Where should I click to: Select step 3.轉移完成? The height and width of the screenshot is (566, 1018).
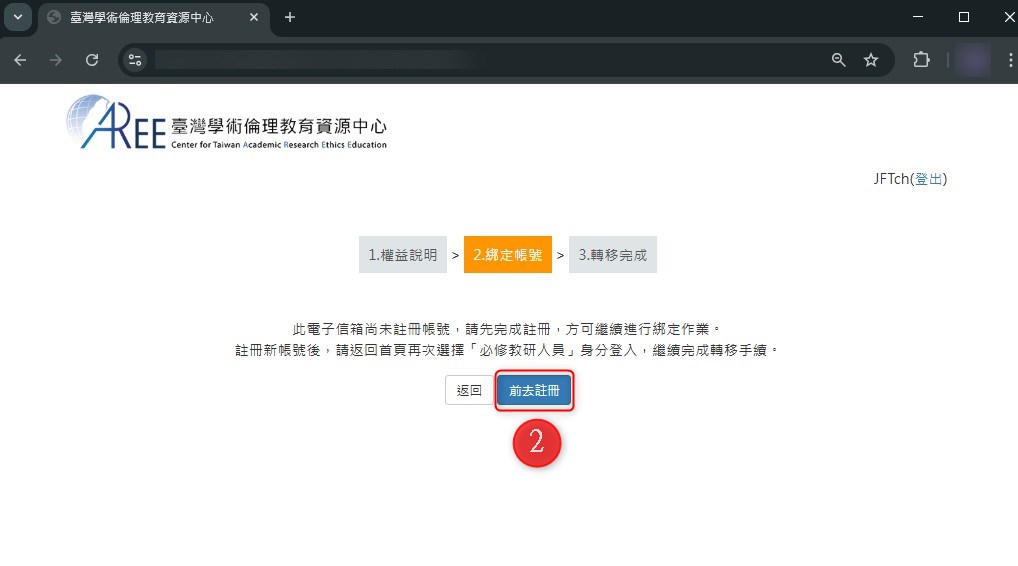click(x=613, y=254)
